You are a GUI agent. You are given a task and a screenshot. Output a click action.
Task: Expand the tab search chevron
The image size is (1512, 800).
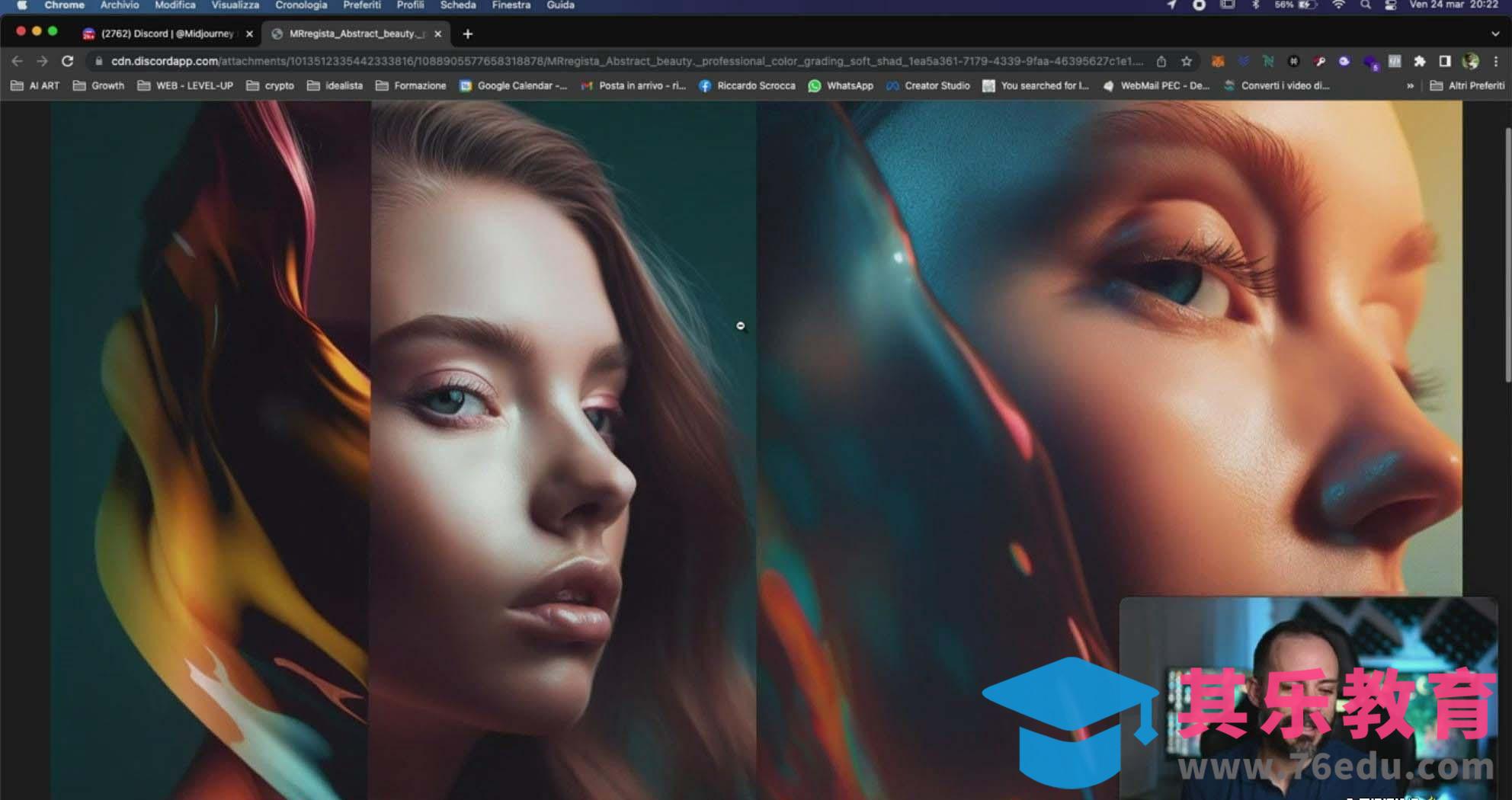(x=1494, y=34)
